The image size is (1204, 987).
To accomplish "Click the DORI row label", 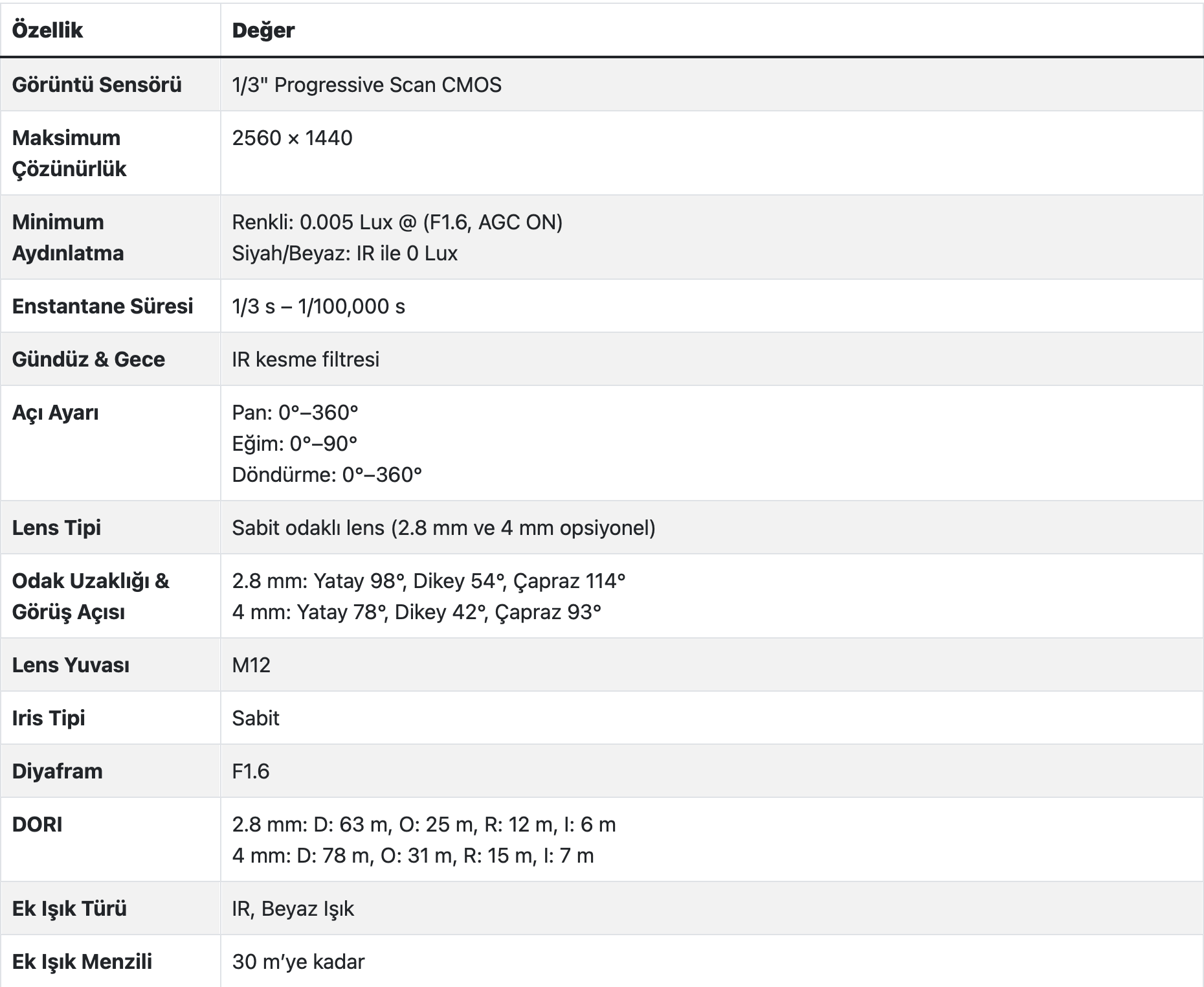I will [38, 824].
